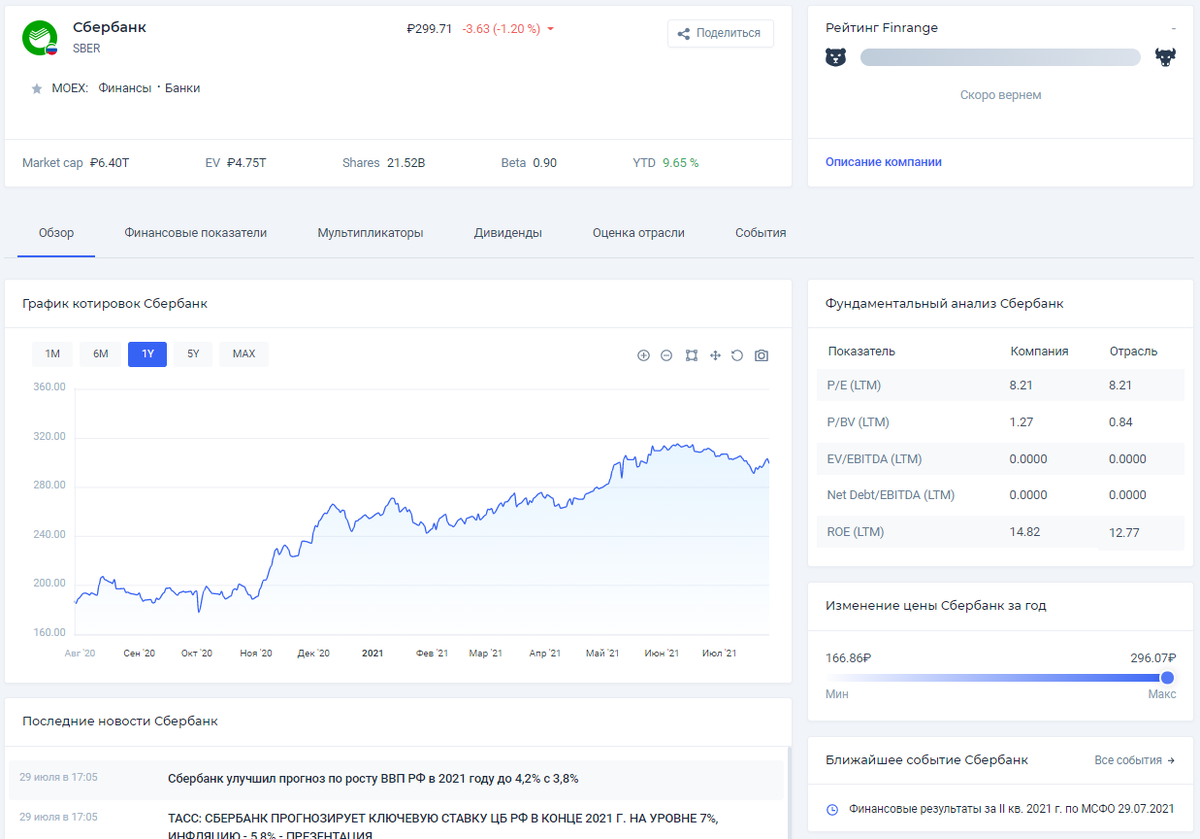This screenshot has width=1200, height=839.
Task: Click the 2021 label on chart axis
Action: 372,653
